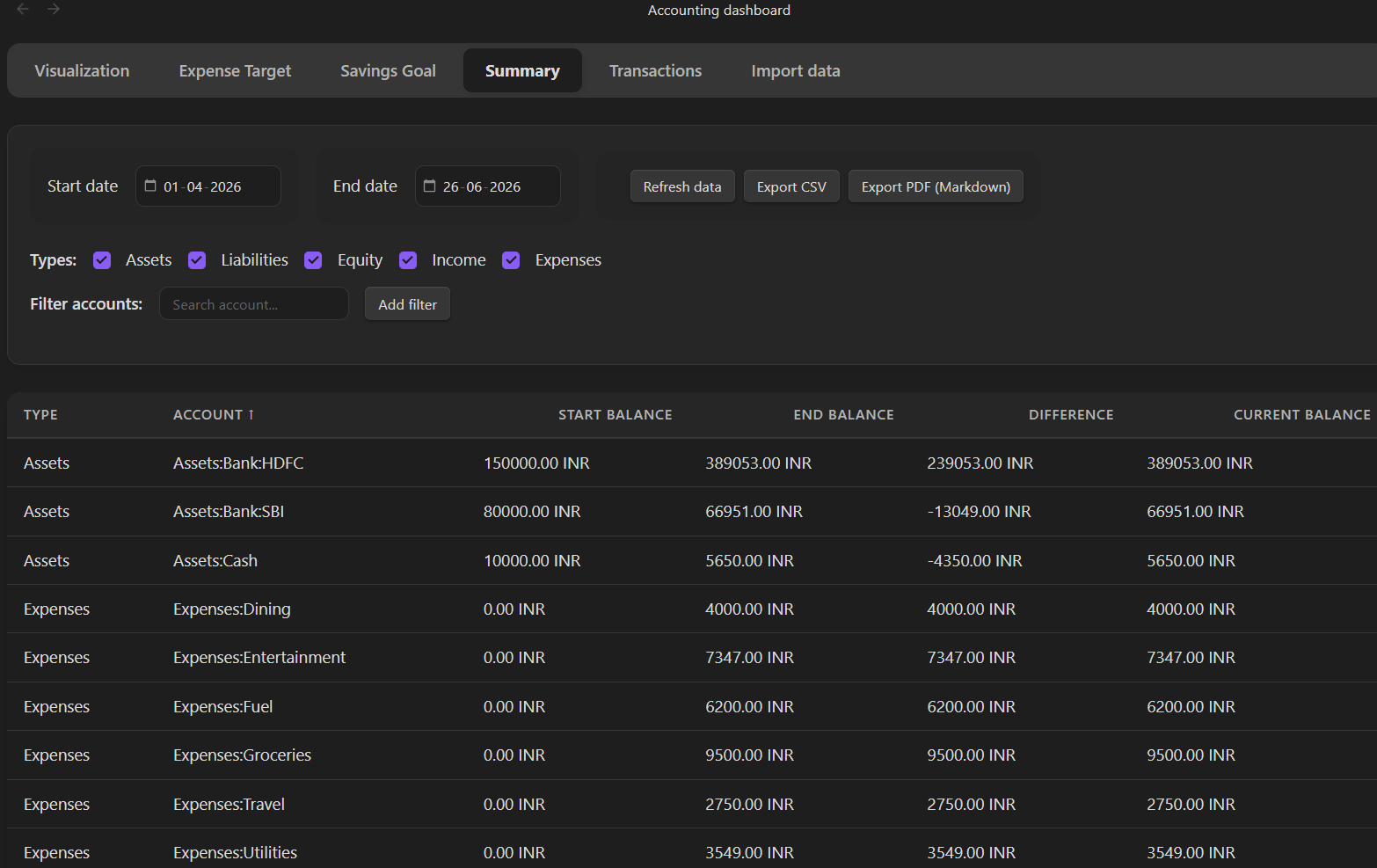
Task: Select the Assets:Bank:HDFC account cell
Action: click(x=238, y=463)
